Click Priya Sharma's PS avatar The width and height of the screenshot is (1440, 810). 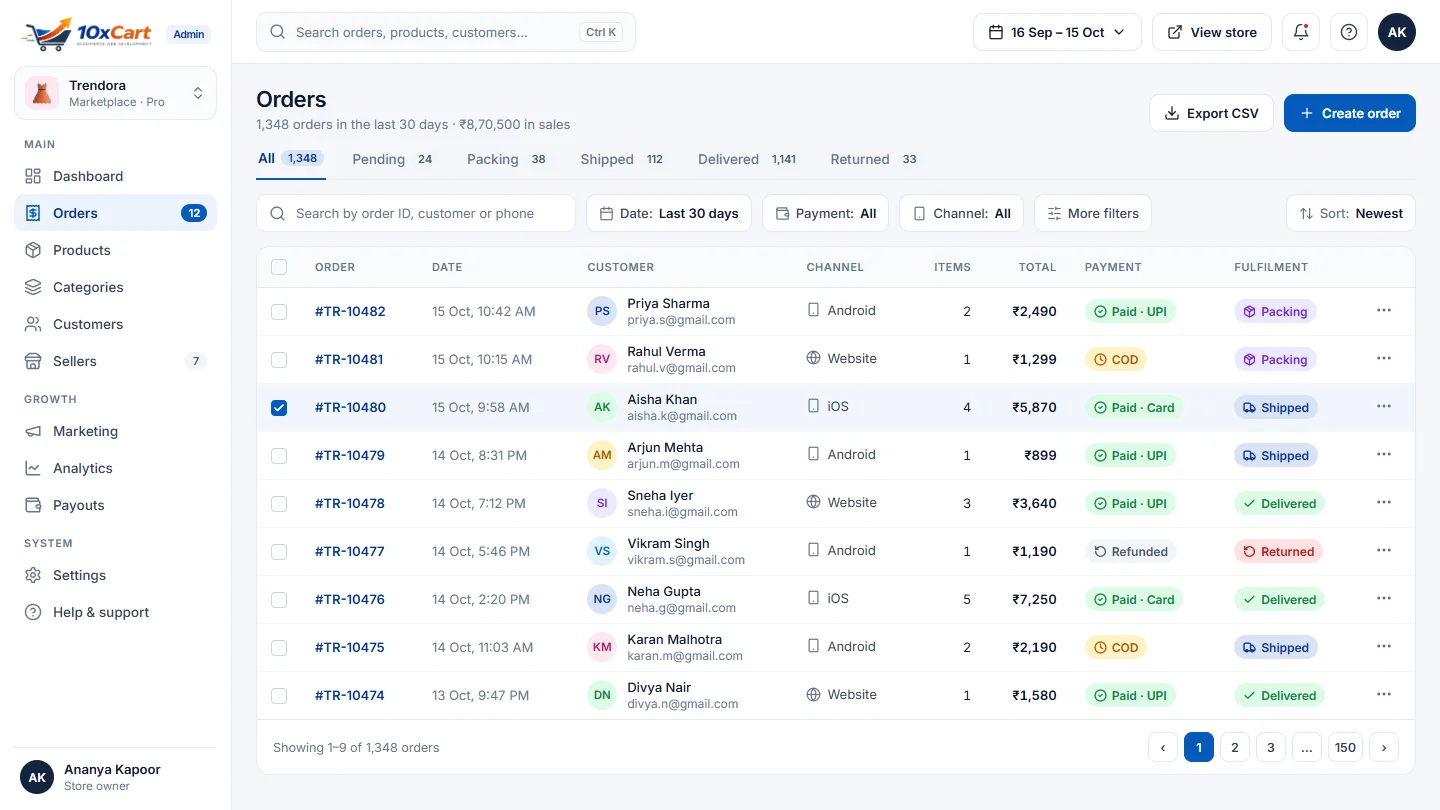point(602,311)
